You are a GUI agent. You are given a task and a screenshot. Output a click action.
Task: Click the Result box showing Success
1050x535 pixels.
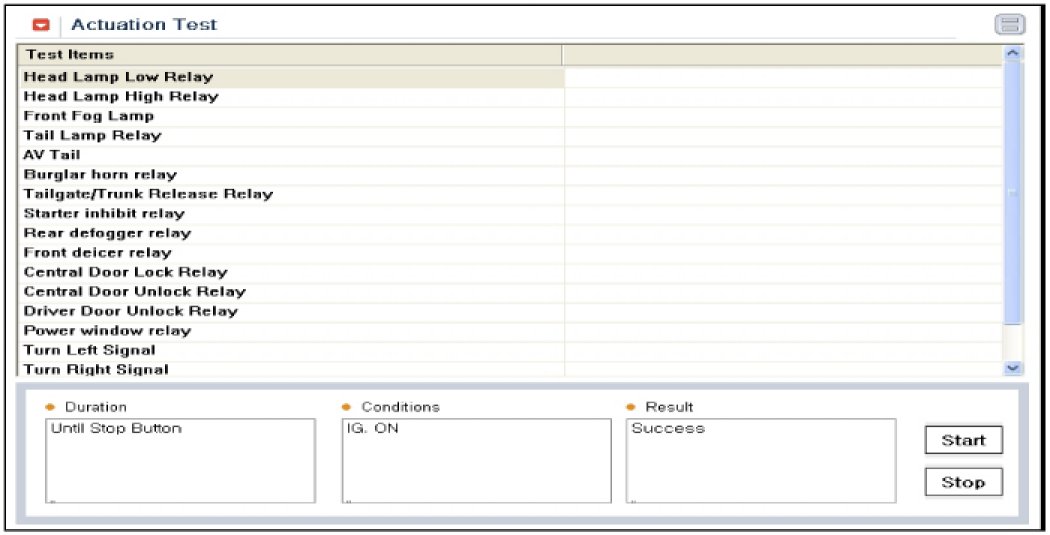760,460
